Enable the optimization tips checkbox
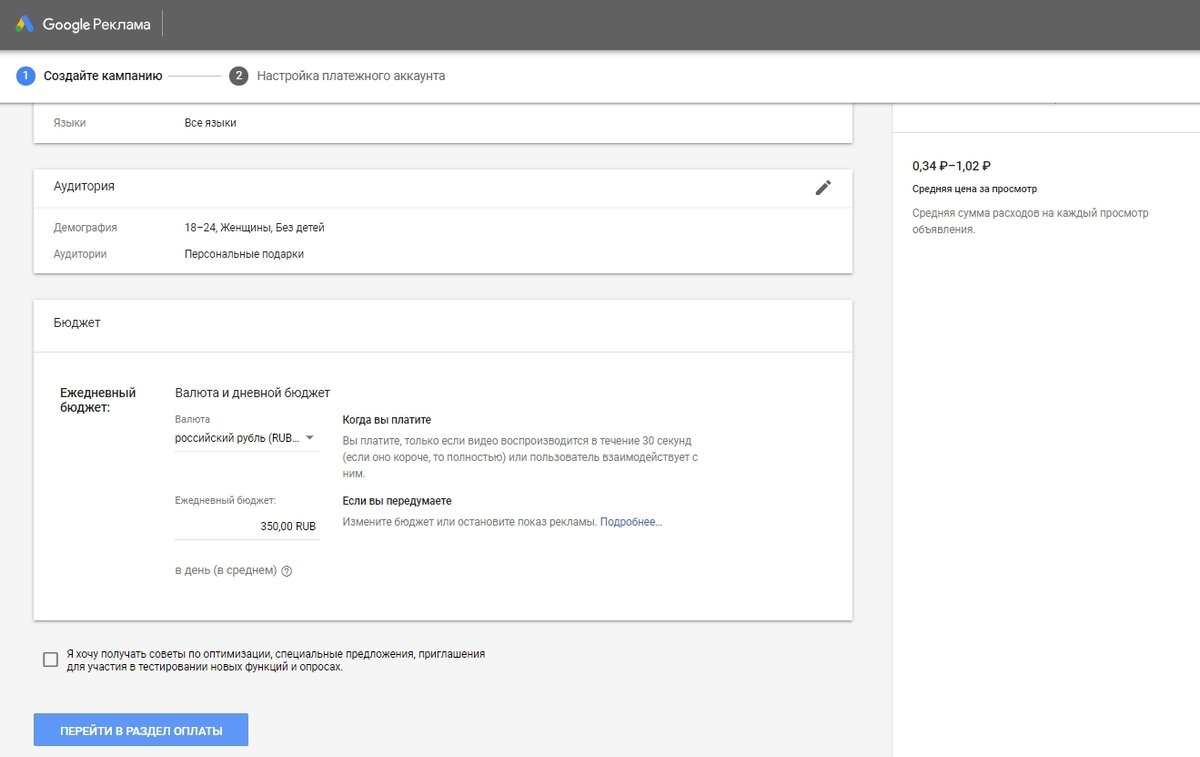 (51, 659)
